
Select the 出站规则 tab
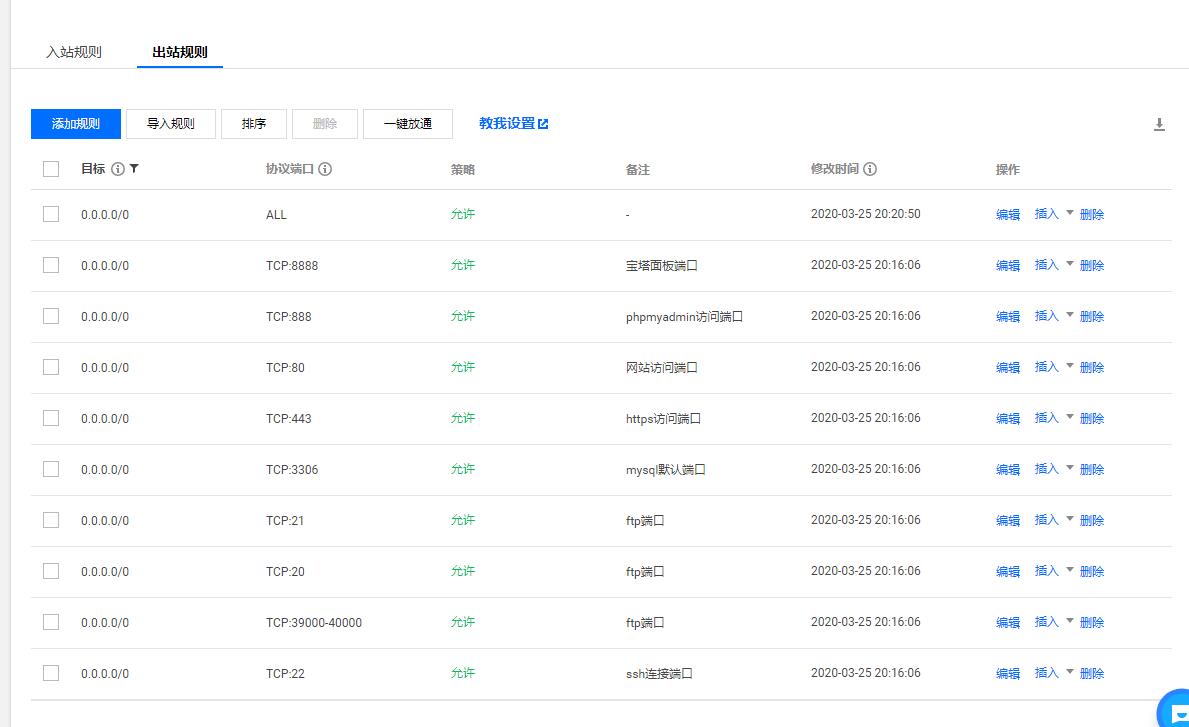tap(180, 52)
